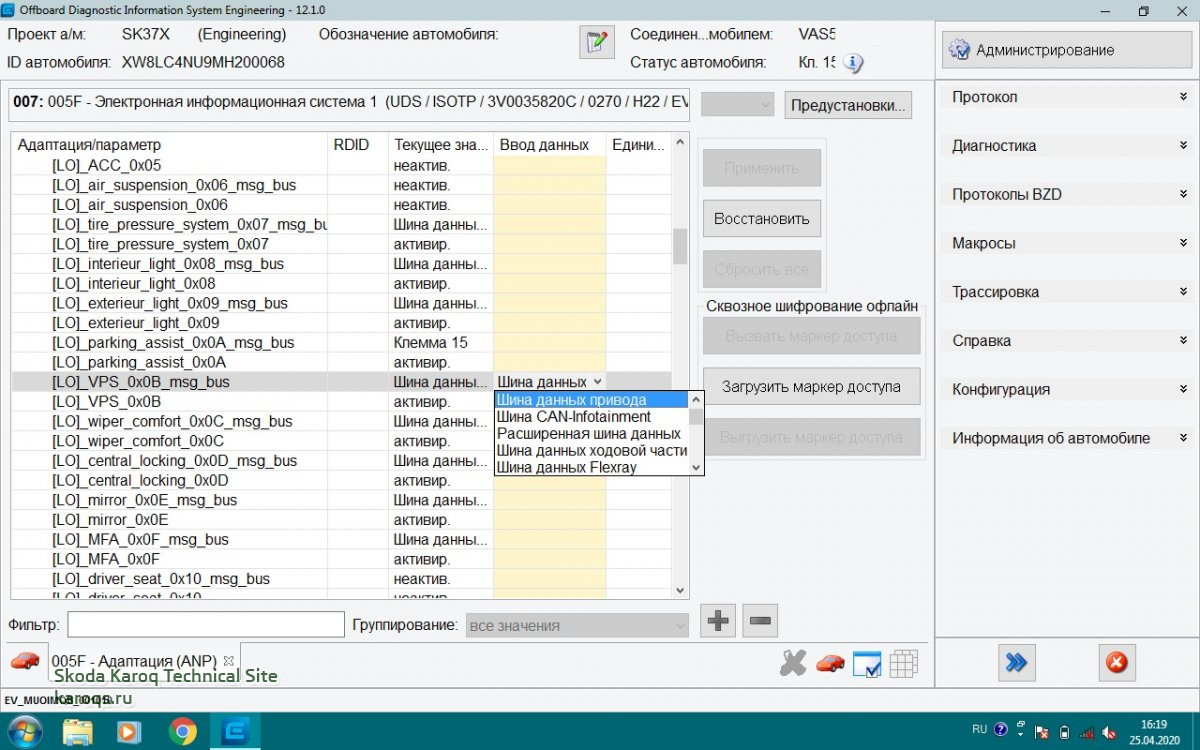Choose 'Шина данных Flexray' option
This screenshot has width=1200, height=750.
click(567, 467)
